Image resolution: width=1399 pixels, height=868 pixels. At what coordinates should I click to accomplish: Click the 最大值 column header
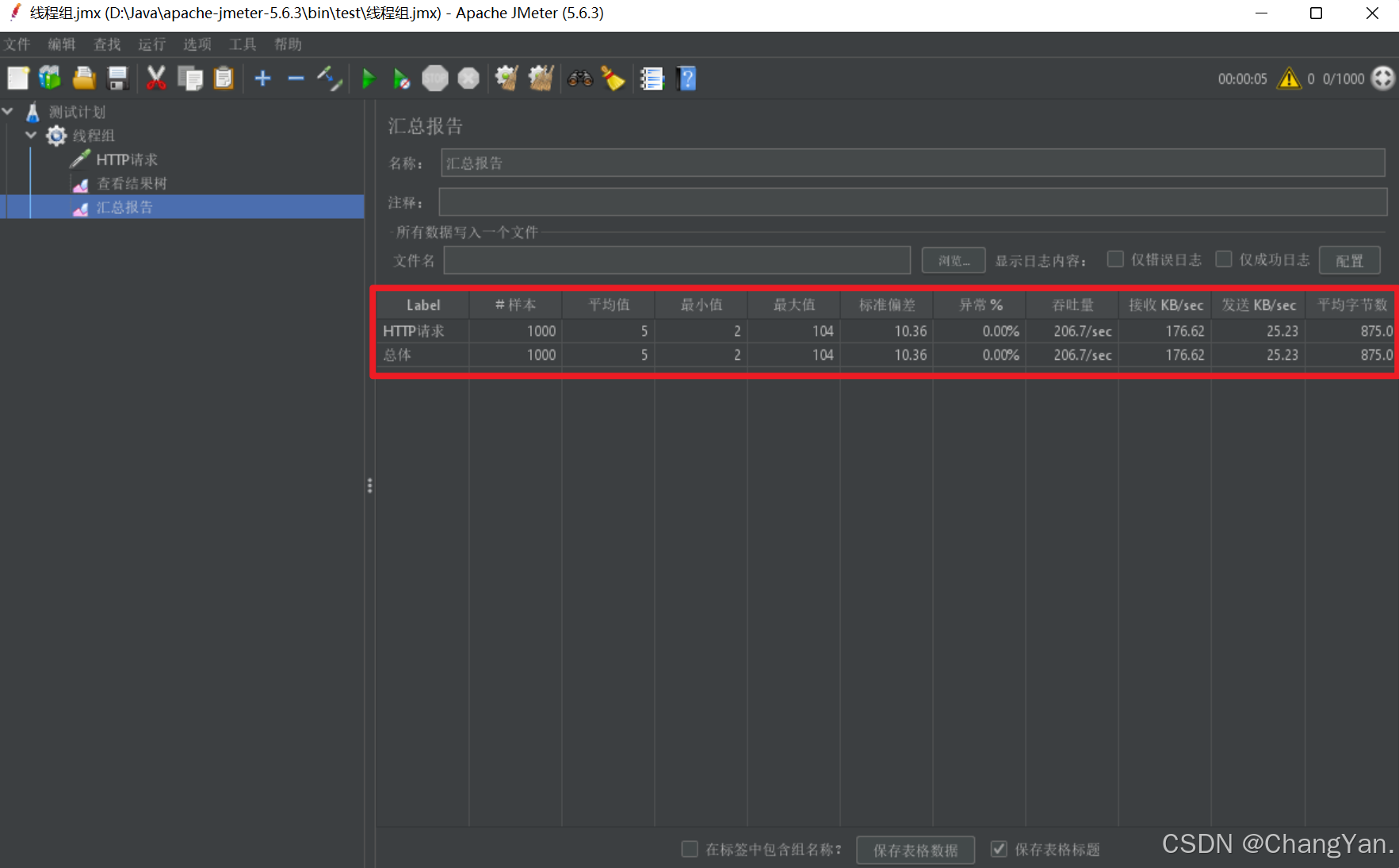793,304
